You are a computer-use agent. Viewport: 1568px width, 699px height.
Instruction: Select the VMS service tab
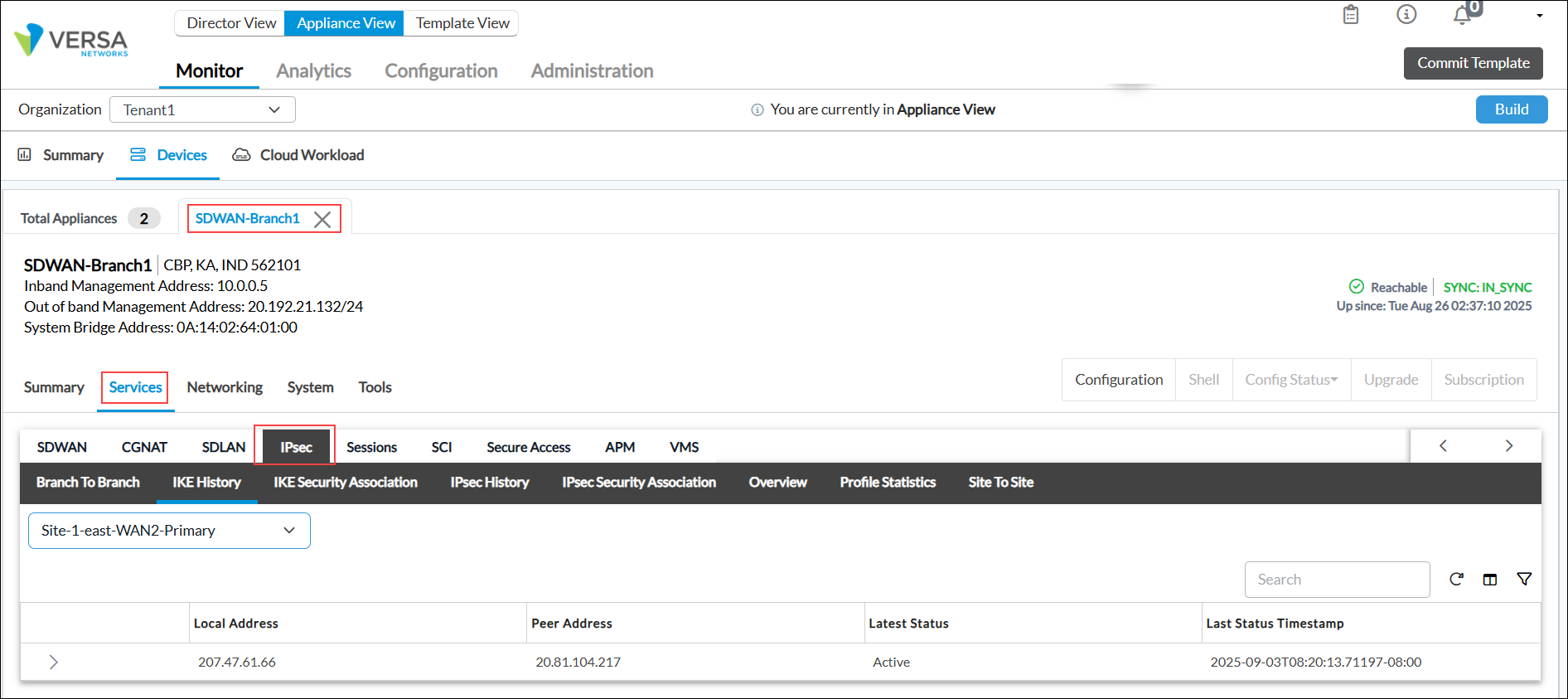click(x=684, y=447)
